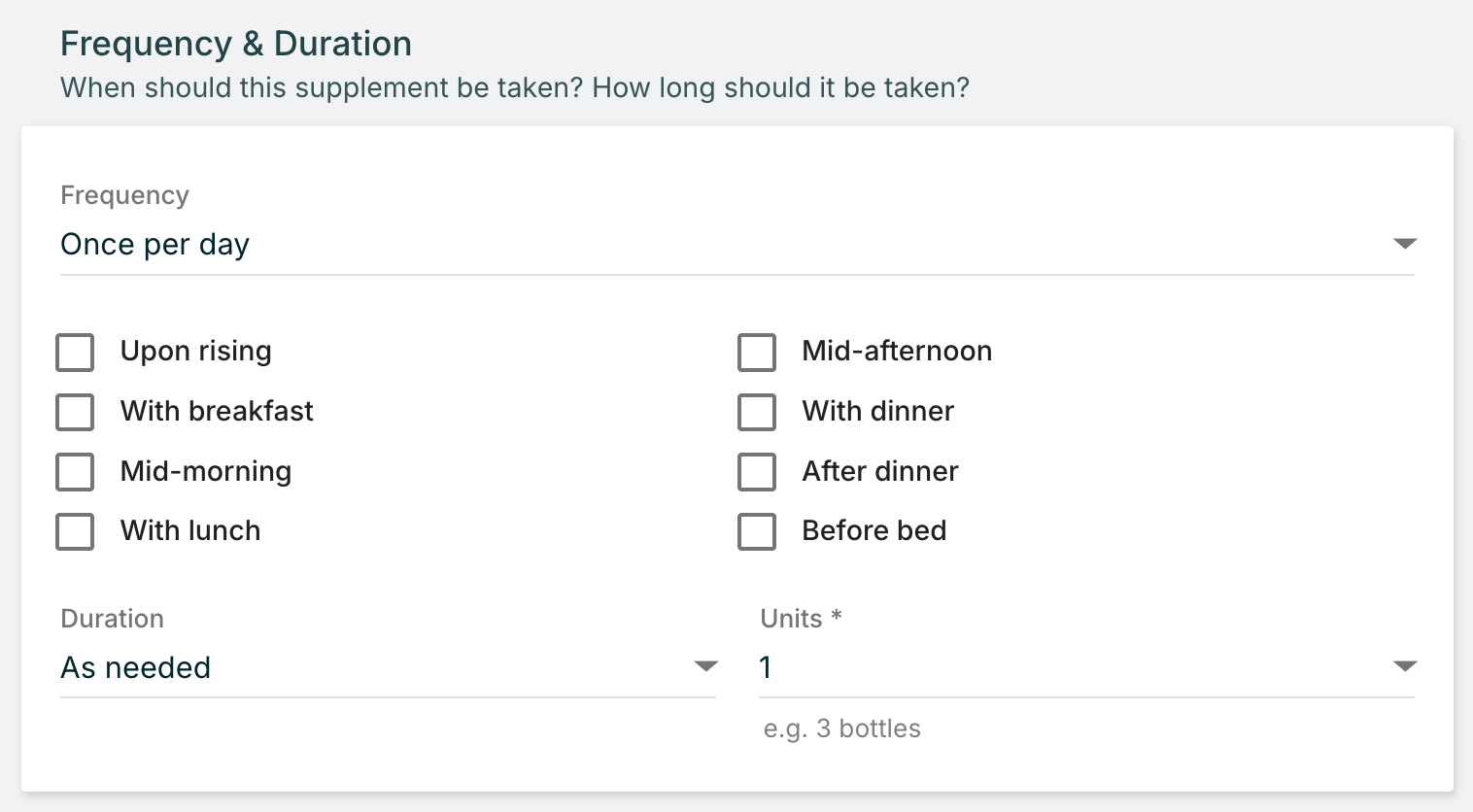This screenshot has width=1473, height=812.
Task: Check the Before bed checkbox
Action: click(x=757, y=531)
